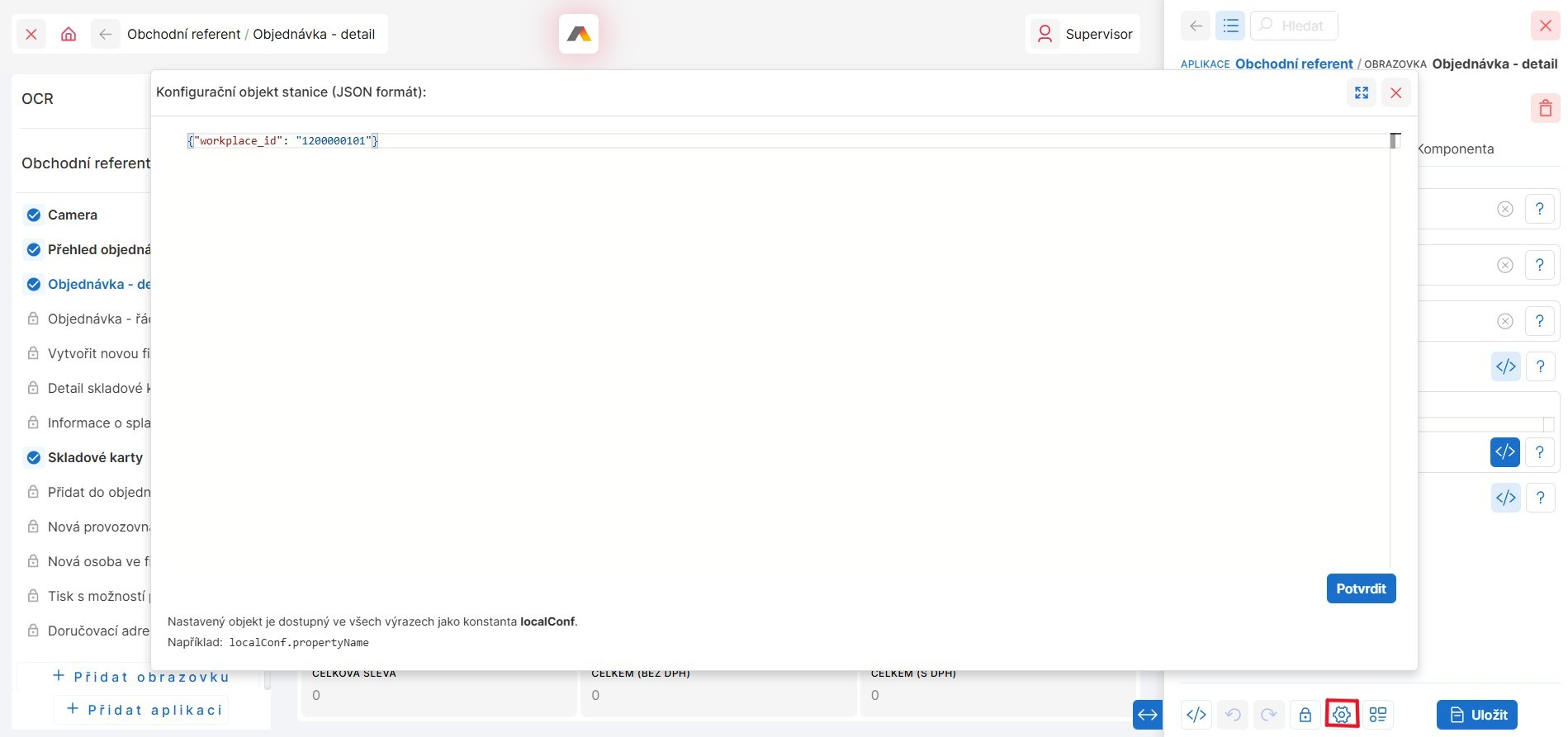Screen dimensions: 1568x737
Task: Open the Supervisor user menu
Action: (1083, 34)
